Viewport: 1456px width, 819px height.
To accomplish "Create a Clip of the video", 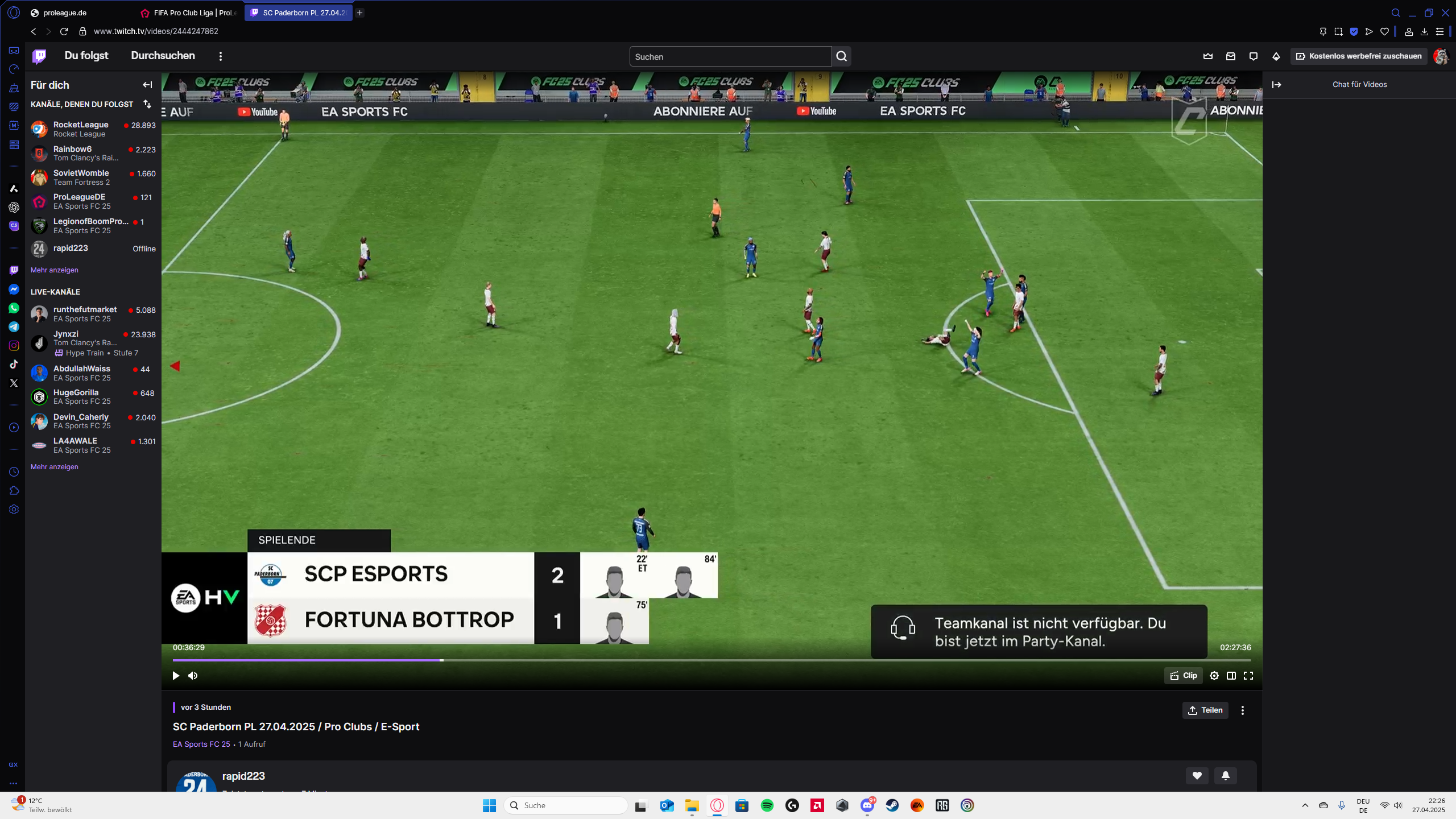I will tap(1184, 676).
